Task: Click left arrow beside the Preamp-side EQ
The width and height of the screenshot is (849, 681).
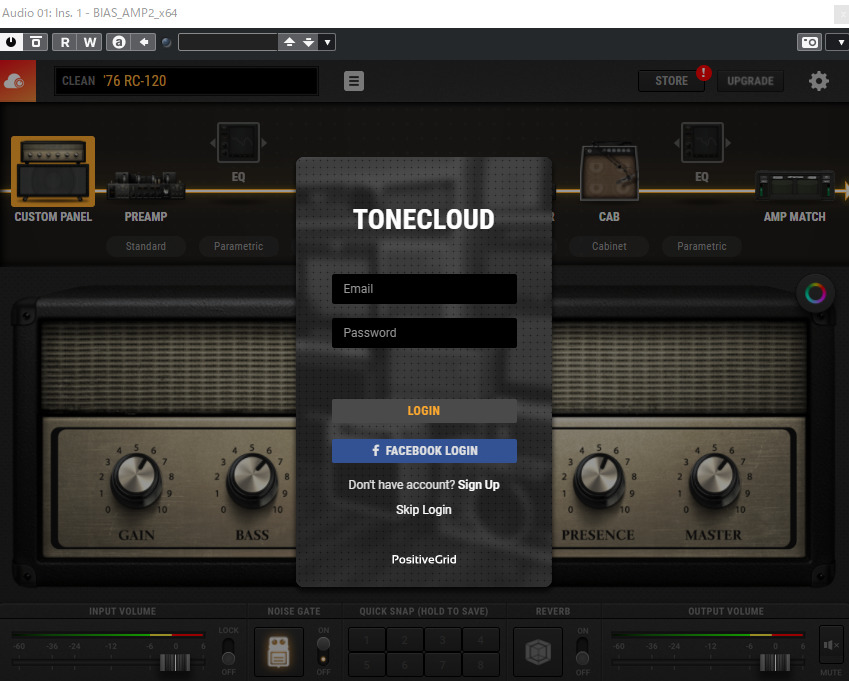Action: pos(212,143)
